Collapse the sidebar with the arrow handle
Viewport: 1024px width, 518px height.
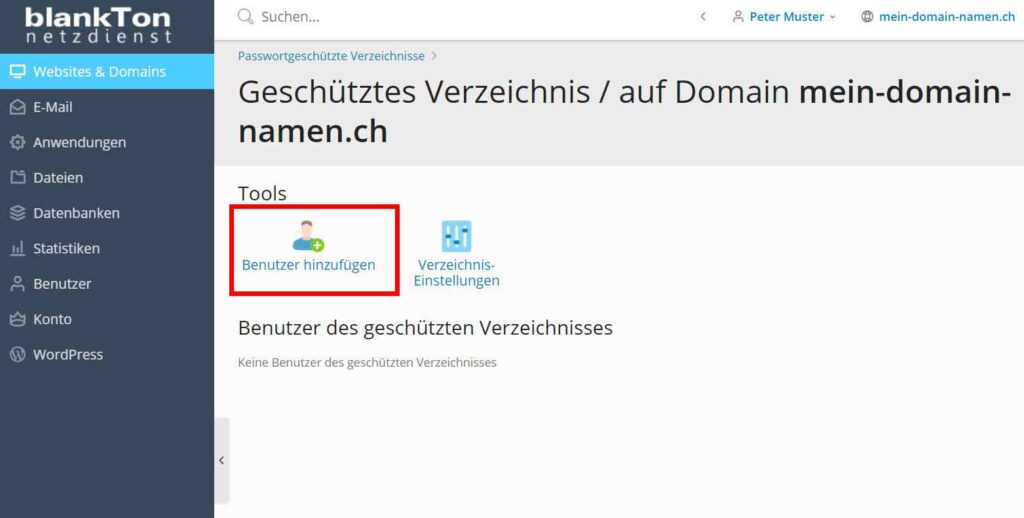tap(221, 460)
